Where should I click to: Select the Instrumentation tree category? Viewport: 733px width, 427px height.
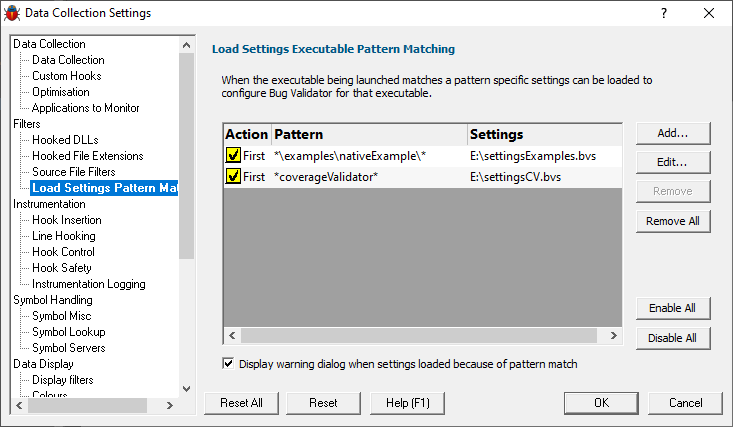(x=49, y=204)
